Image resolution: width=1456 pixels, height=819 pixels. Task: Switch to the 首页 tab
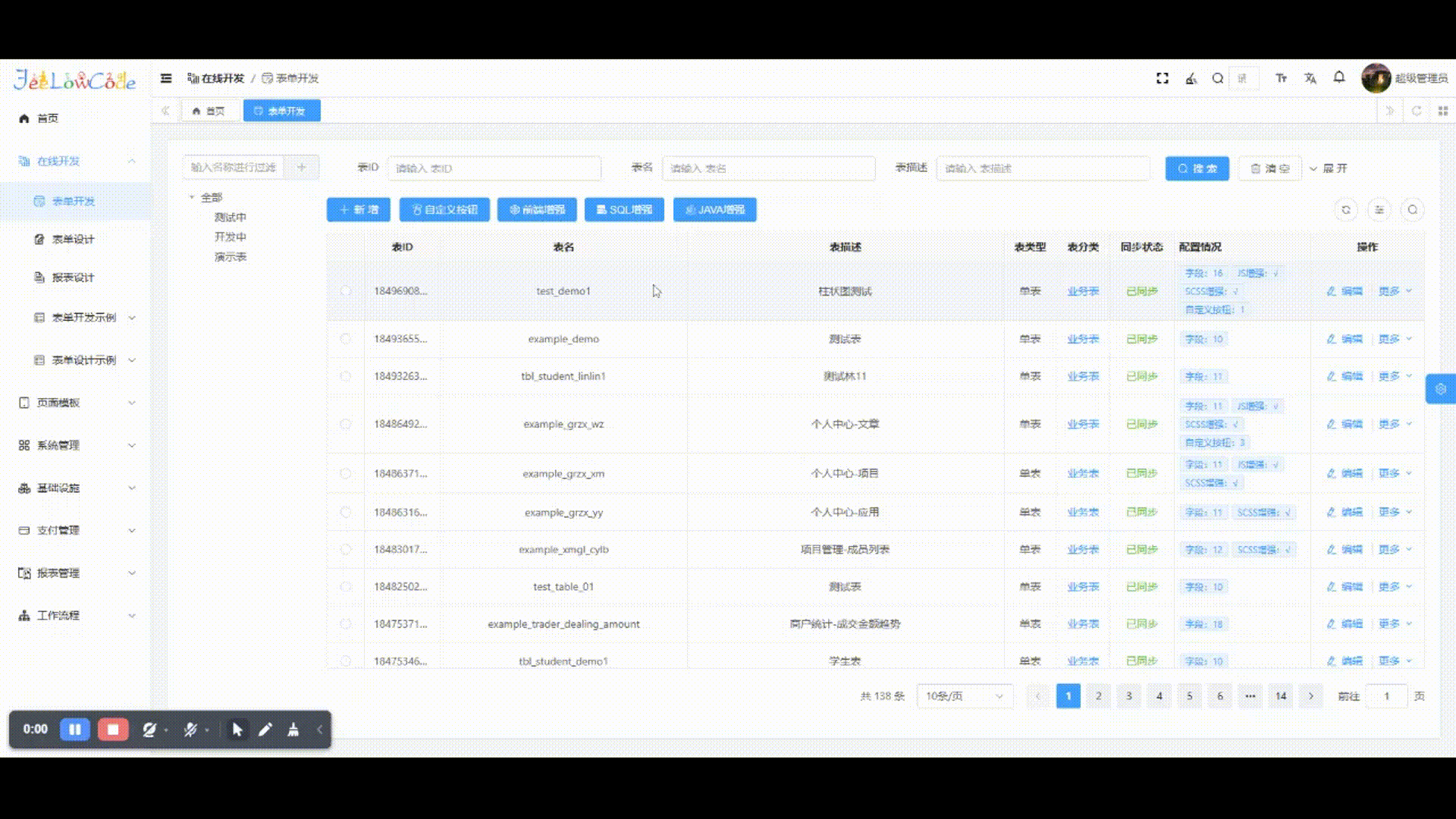click(209, 111)
